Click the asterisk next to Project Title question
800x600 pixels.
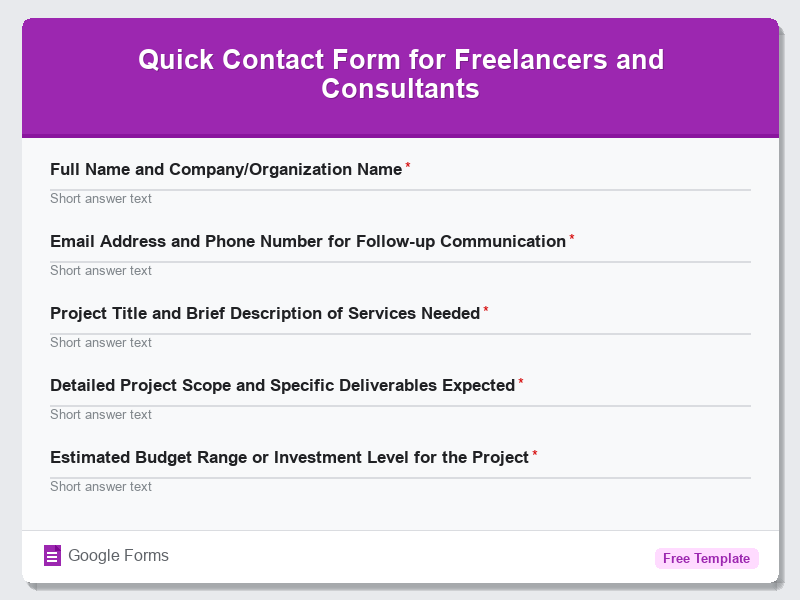point(486,310)
